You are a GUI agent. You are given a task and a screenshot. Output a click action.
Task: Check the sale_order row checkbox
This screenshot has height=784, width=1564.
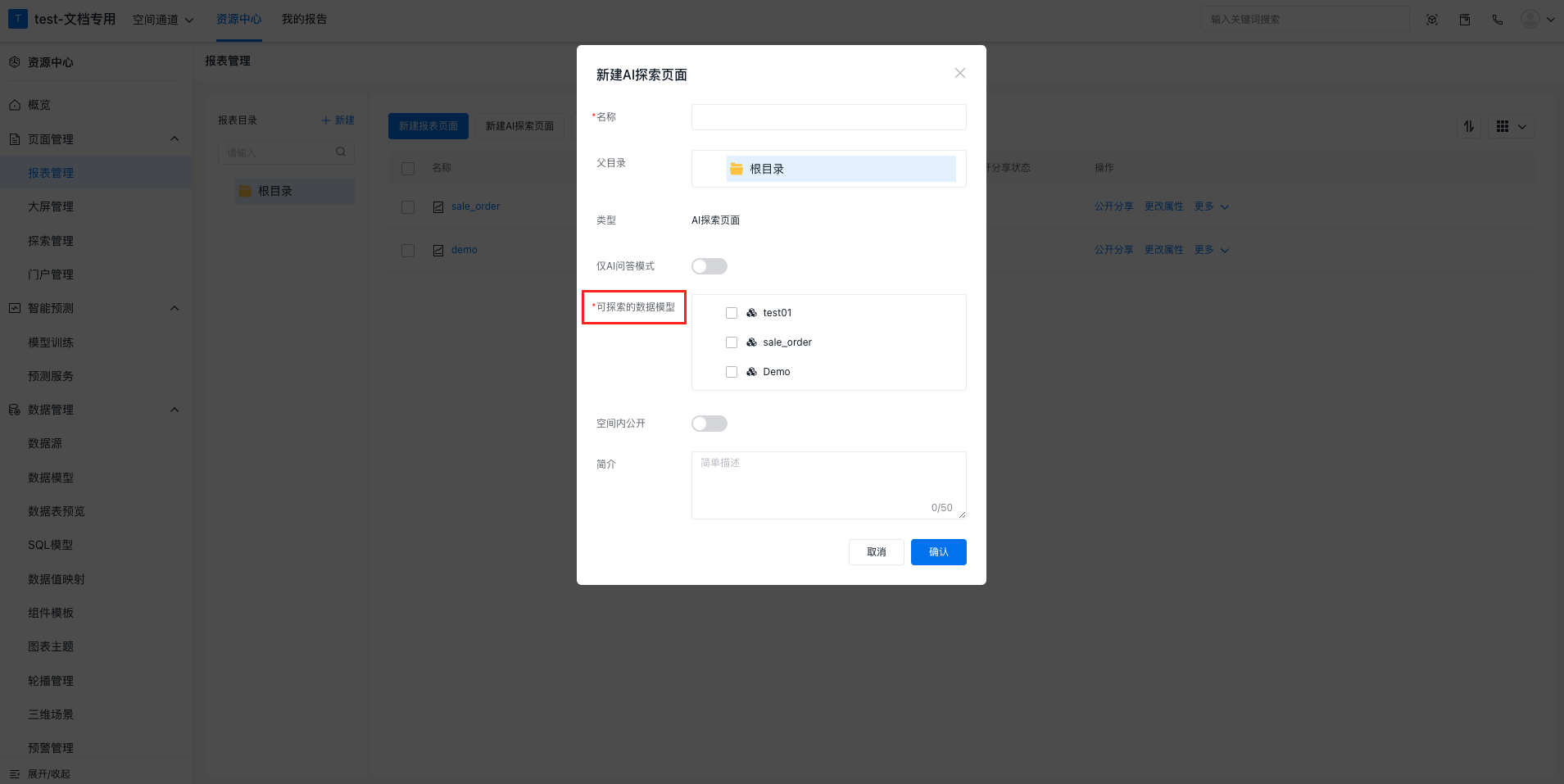[408, 207]
